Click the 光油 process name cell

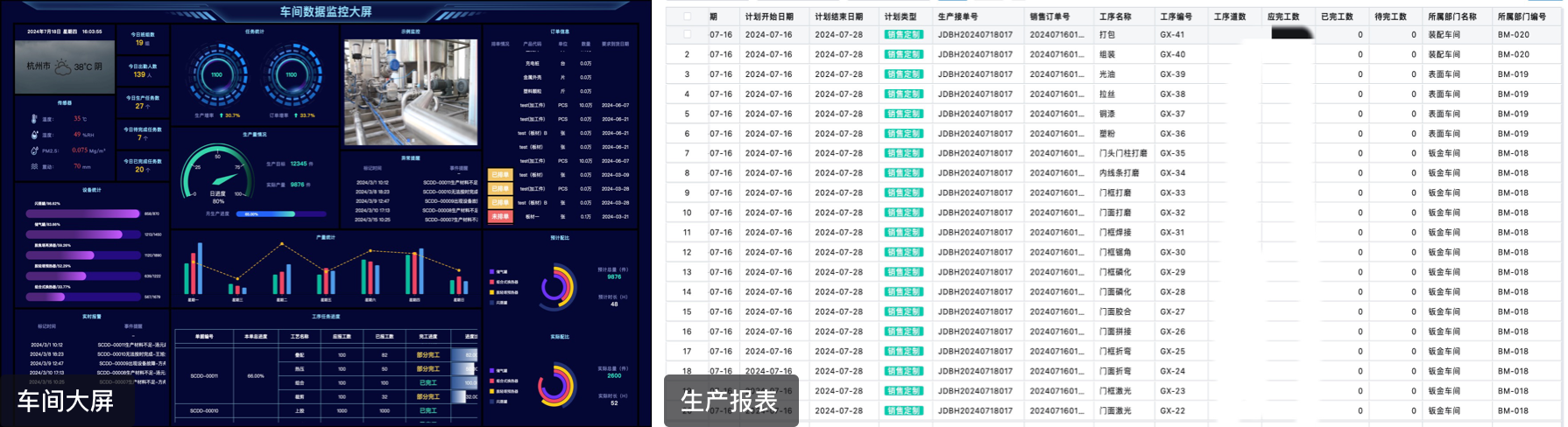coord(1107,74)
